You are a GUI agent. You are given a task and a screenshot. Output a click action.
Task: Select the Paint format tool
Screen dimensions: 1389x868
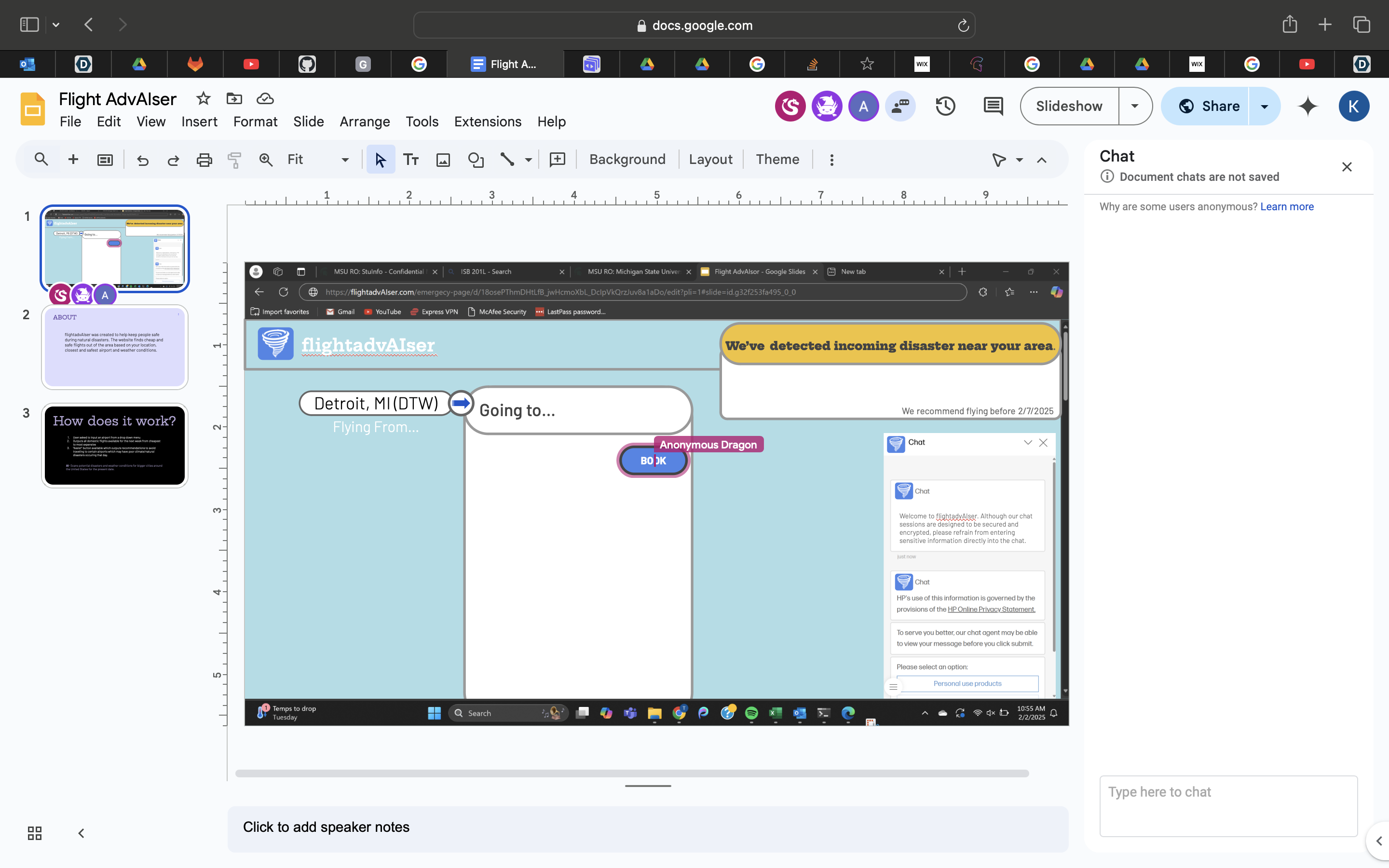[234, 160]
